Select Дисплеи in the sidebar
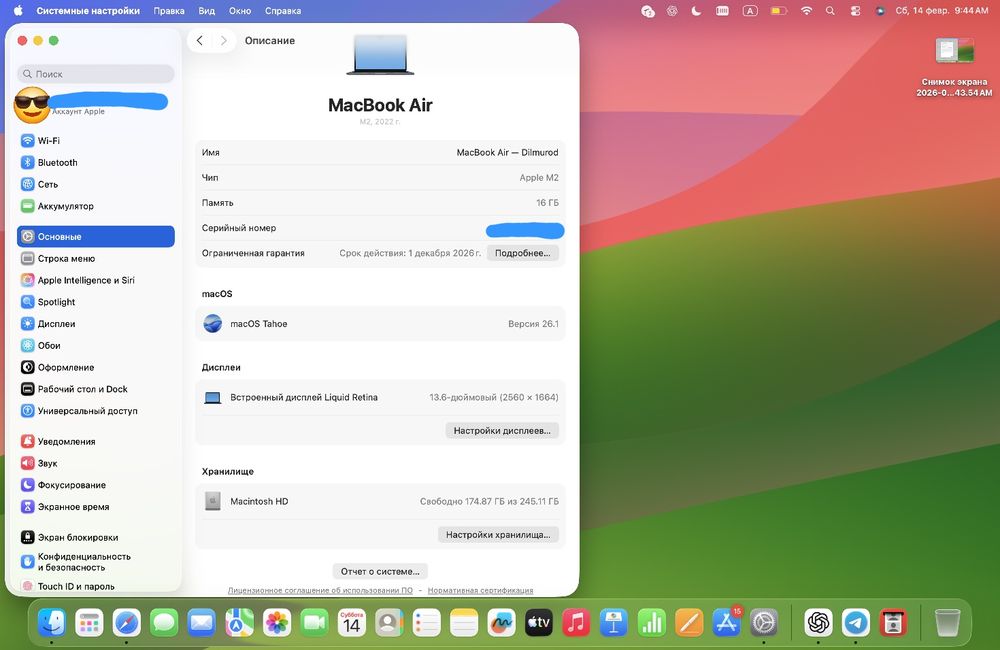 96,323
